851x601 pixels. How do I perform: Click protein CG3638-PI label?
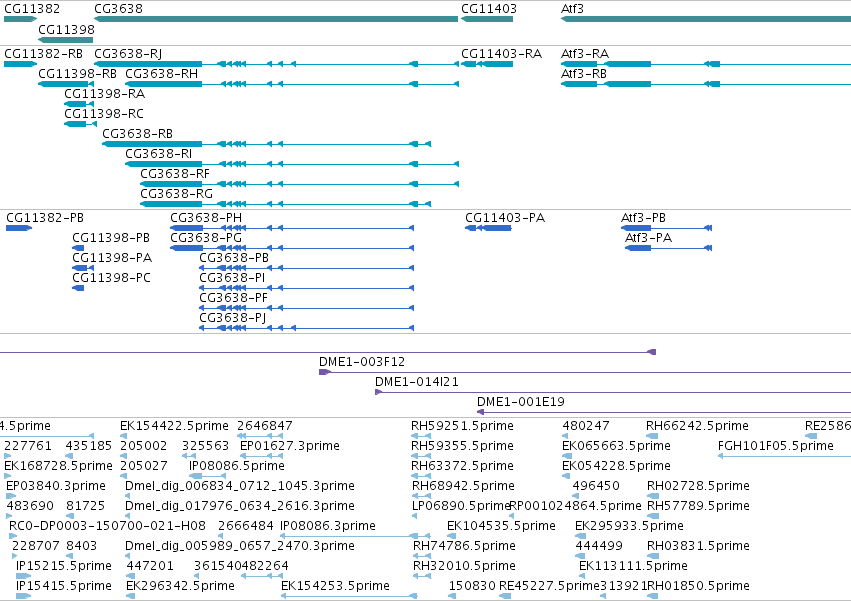click(232, 278)
